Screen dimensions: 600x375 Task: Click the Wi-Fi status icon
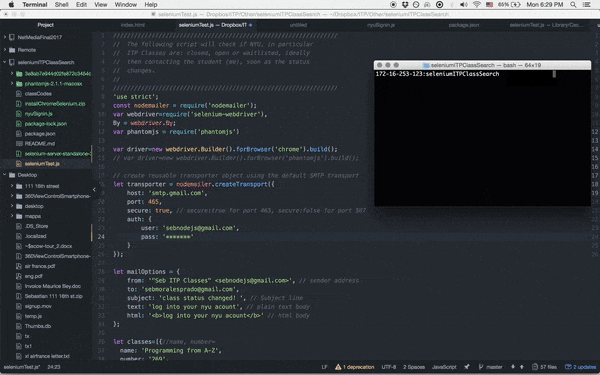click(x=476, y=5)
